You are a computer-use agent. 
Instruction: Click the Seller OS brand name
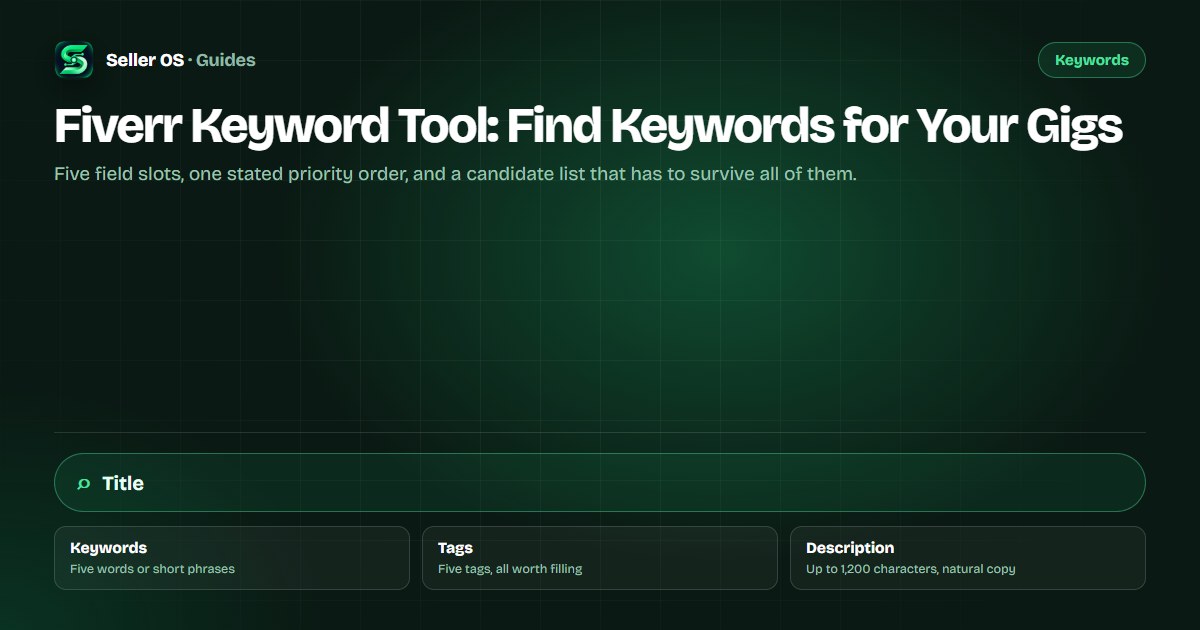[x=145, y=60]
